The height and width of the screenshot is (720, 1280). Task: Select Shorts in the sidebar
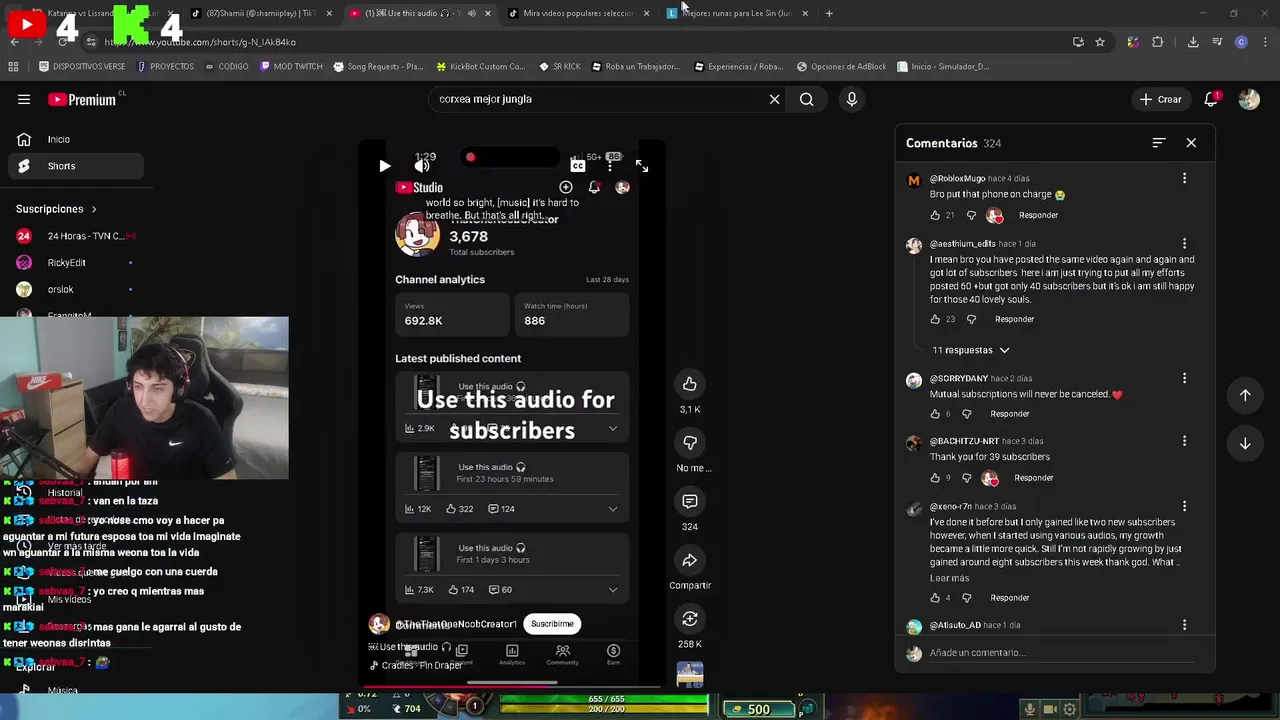click(76, 166)
